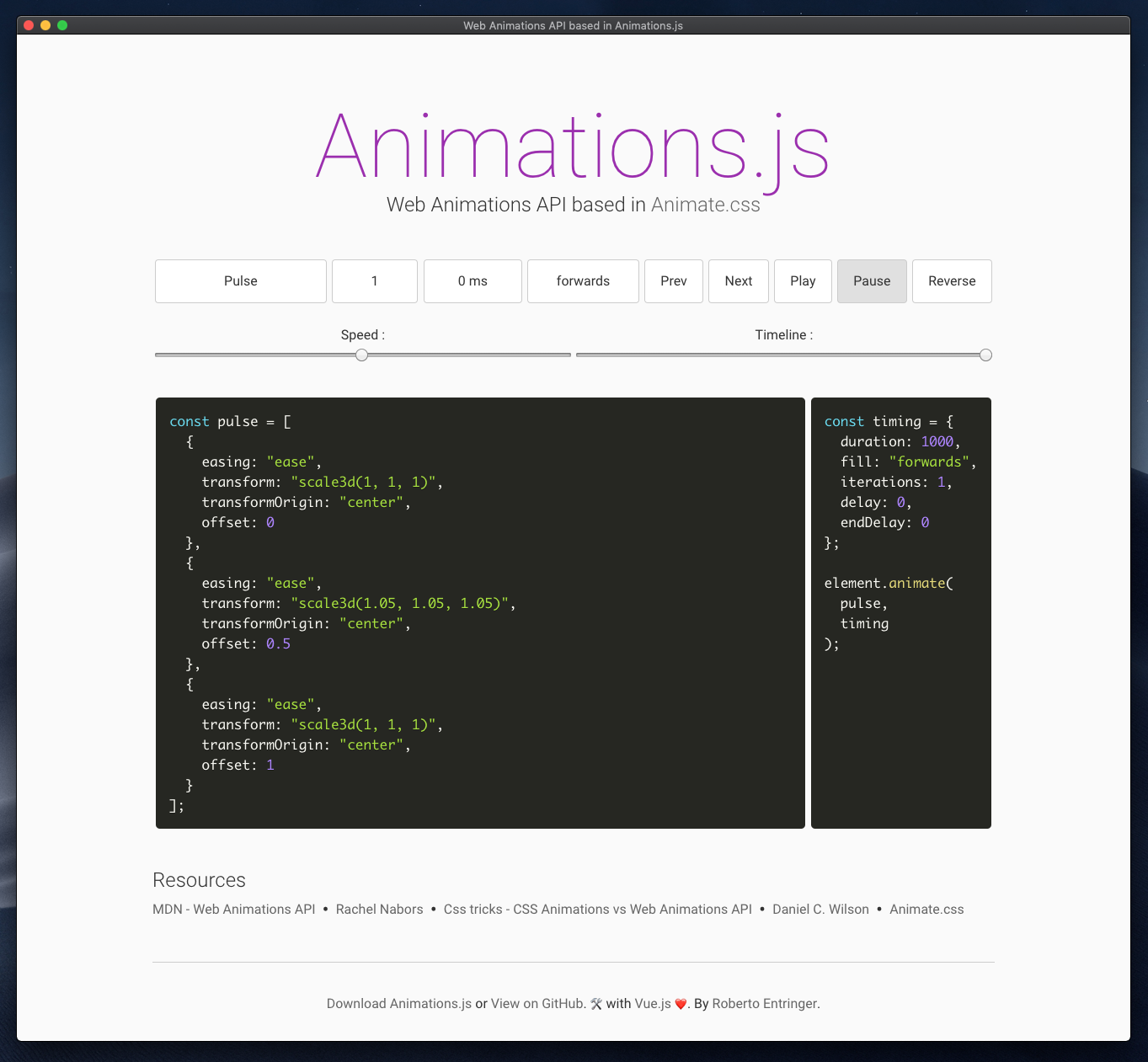Click the 'iterations: 1,' code line
This screenshot has width=1148, height=1062.
pyautogui.click(x=896, y=483)
